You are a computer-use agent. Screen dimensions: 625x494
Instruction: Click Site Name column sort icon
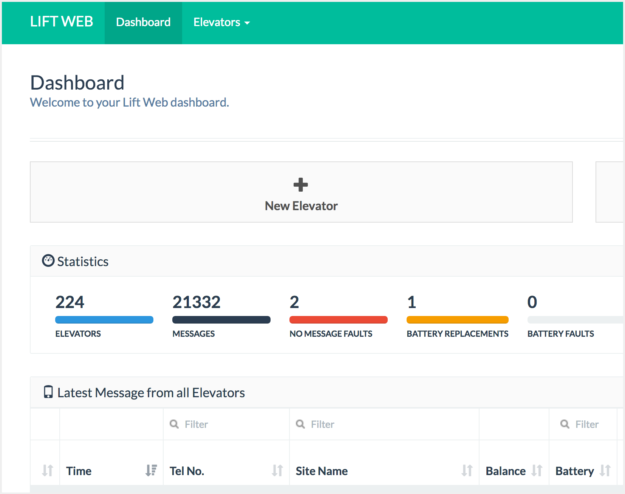tap(467, 470)
